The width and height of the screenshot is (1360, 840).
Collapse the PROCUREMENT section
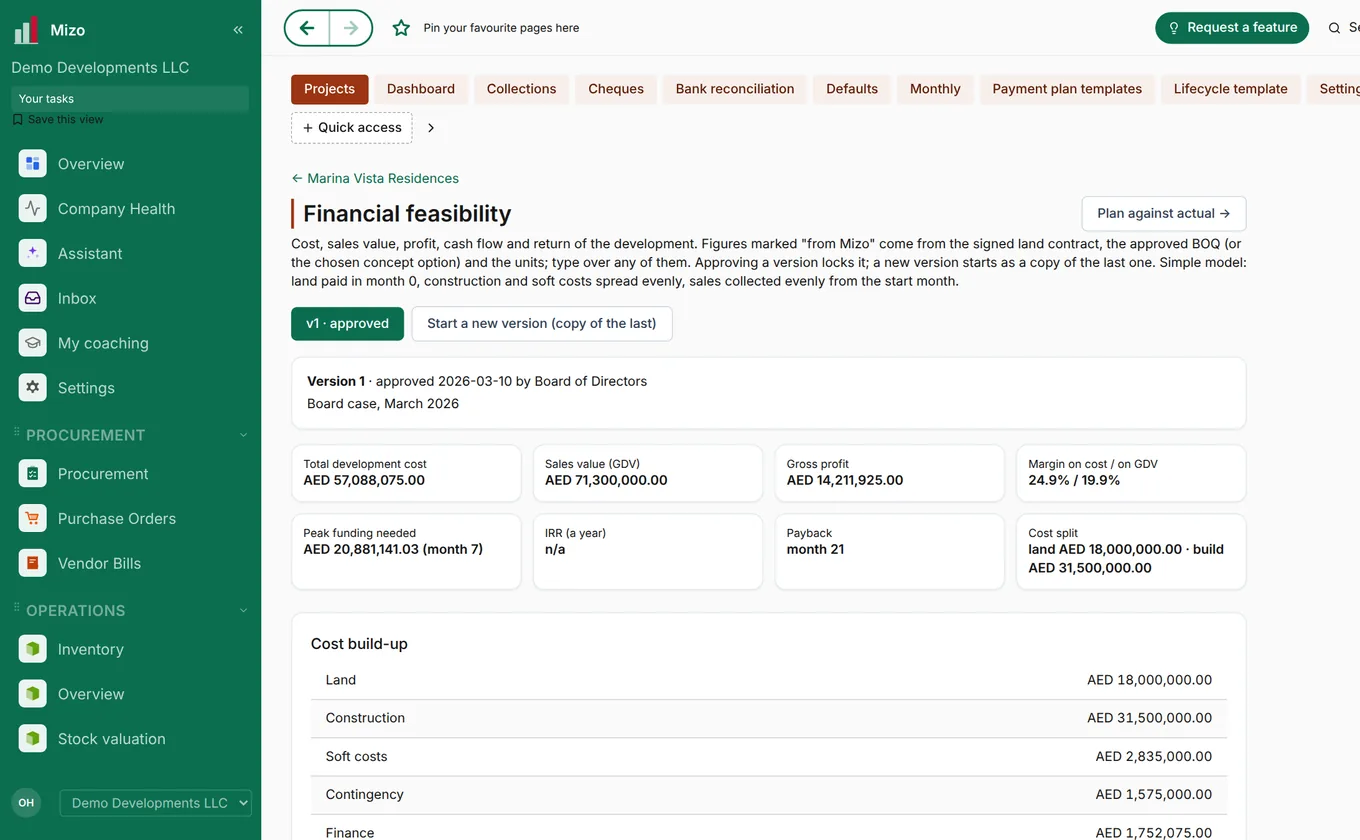[243, 435]
